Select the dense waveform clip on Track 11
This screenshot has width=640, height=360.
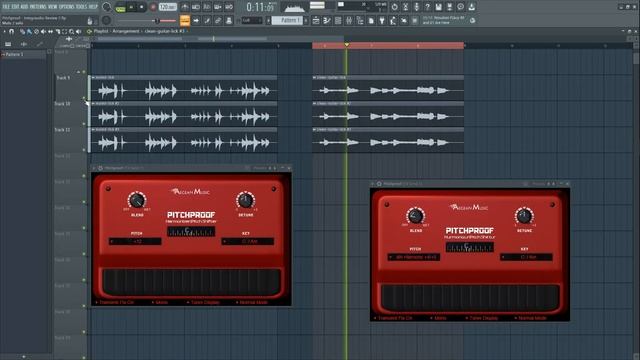[x=183, y=140]
